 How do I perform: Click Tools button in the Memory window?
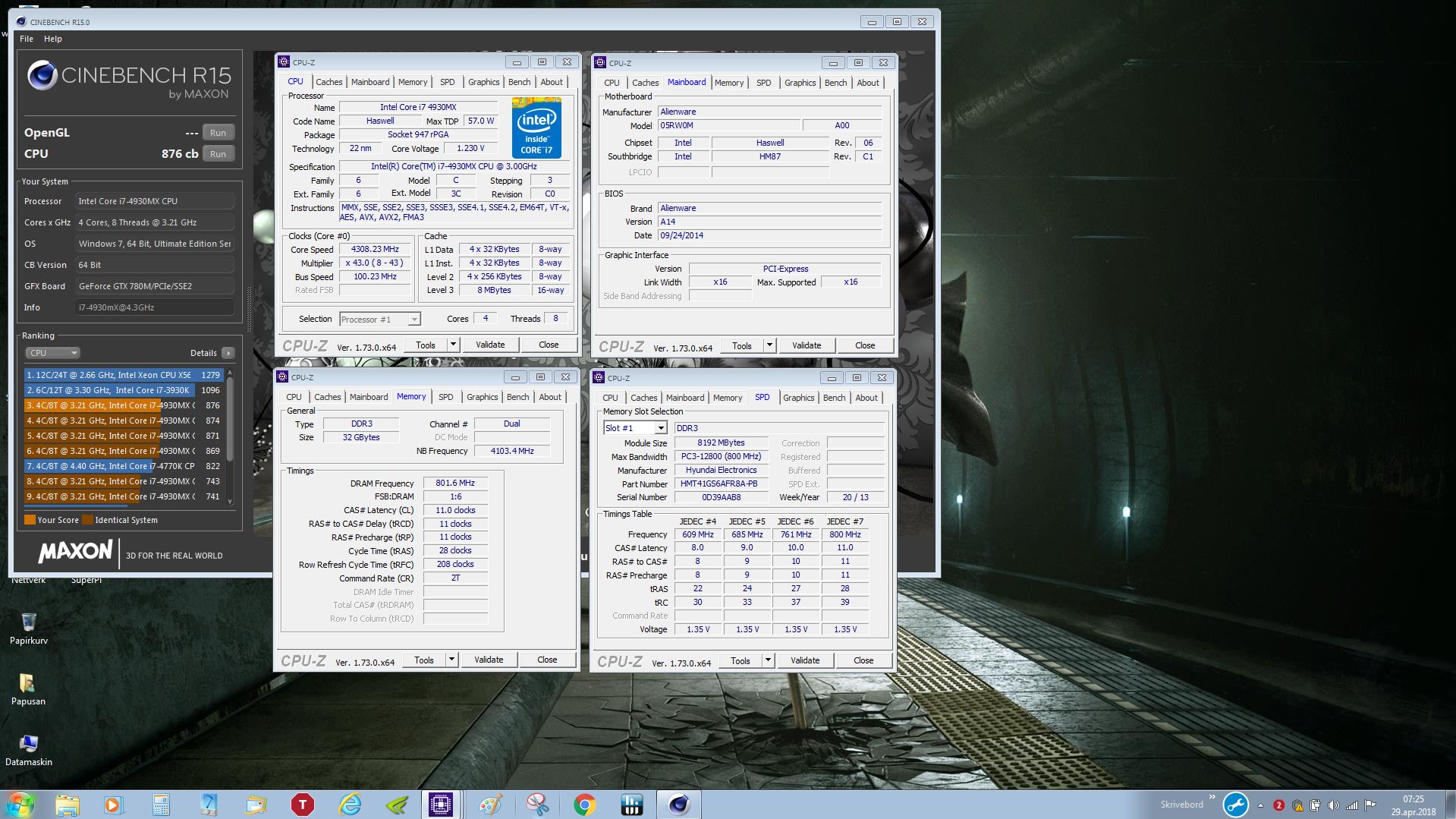point(424,660)
